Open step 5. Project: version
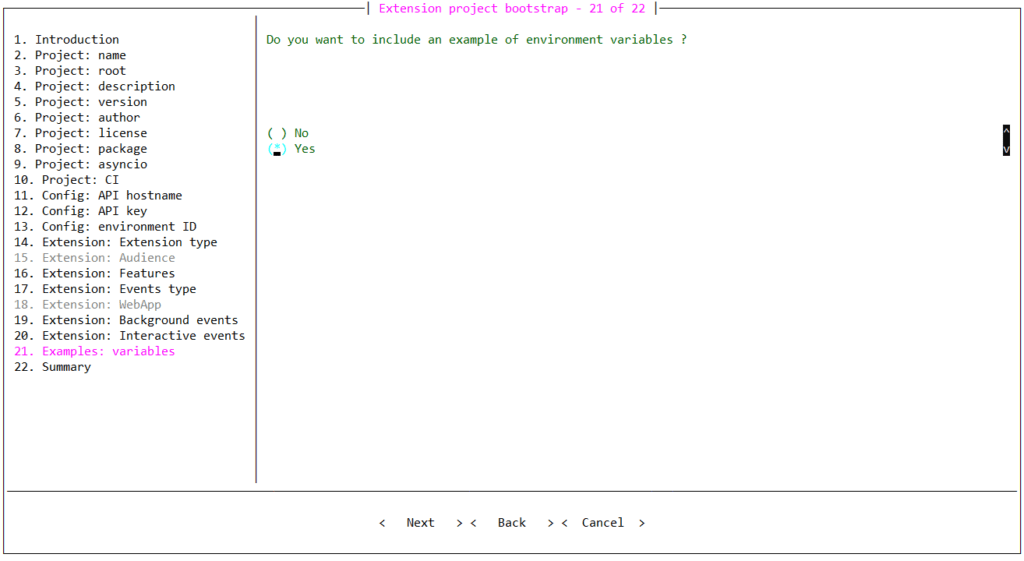The width and height of the screenshot is (1024, 561). tap(80, 102)
